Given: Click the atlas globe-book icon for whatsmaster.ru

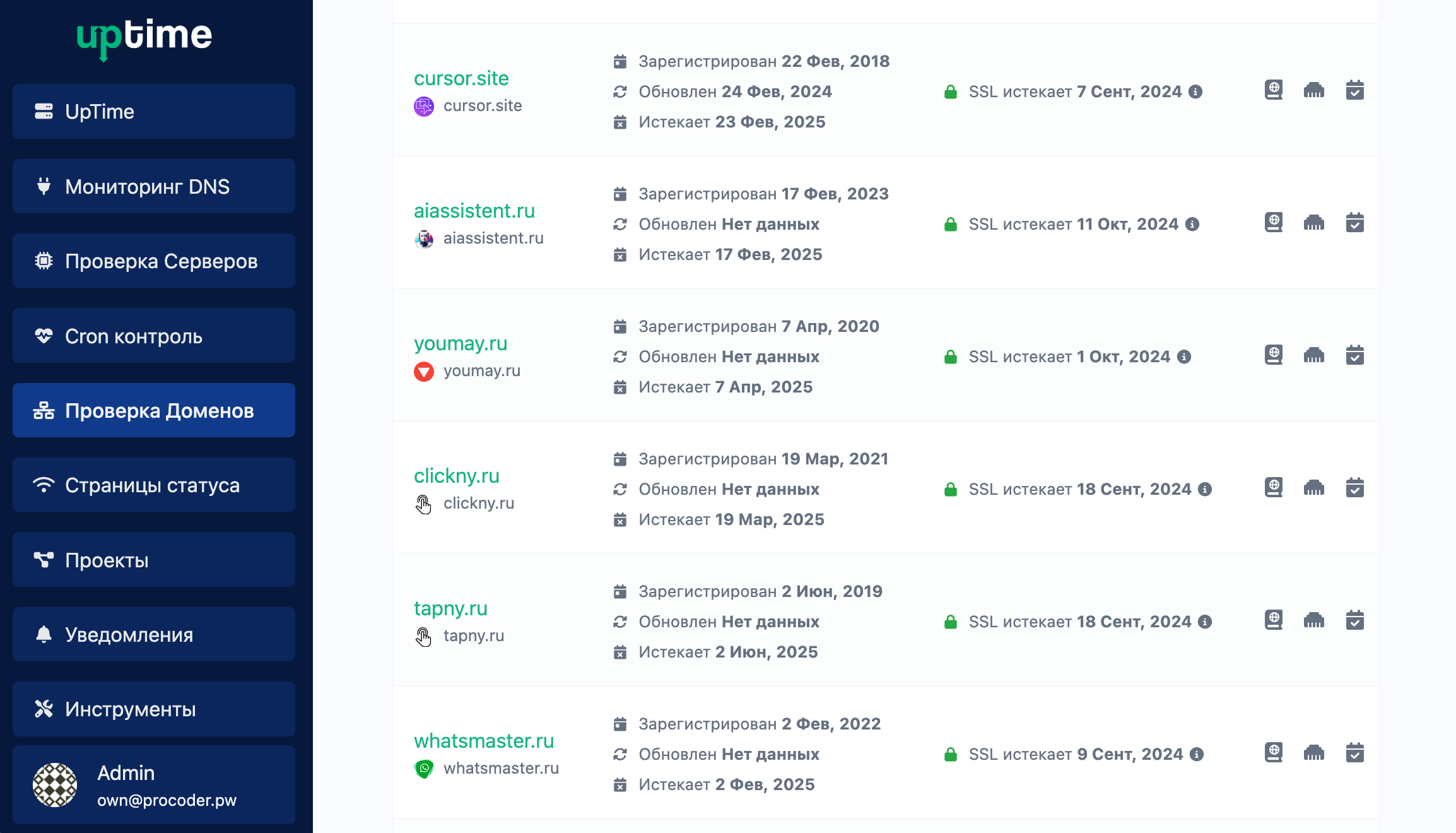Looking at the screenshot, I should (x=1274, y=753).
